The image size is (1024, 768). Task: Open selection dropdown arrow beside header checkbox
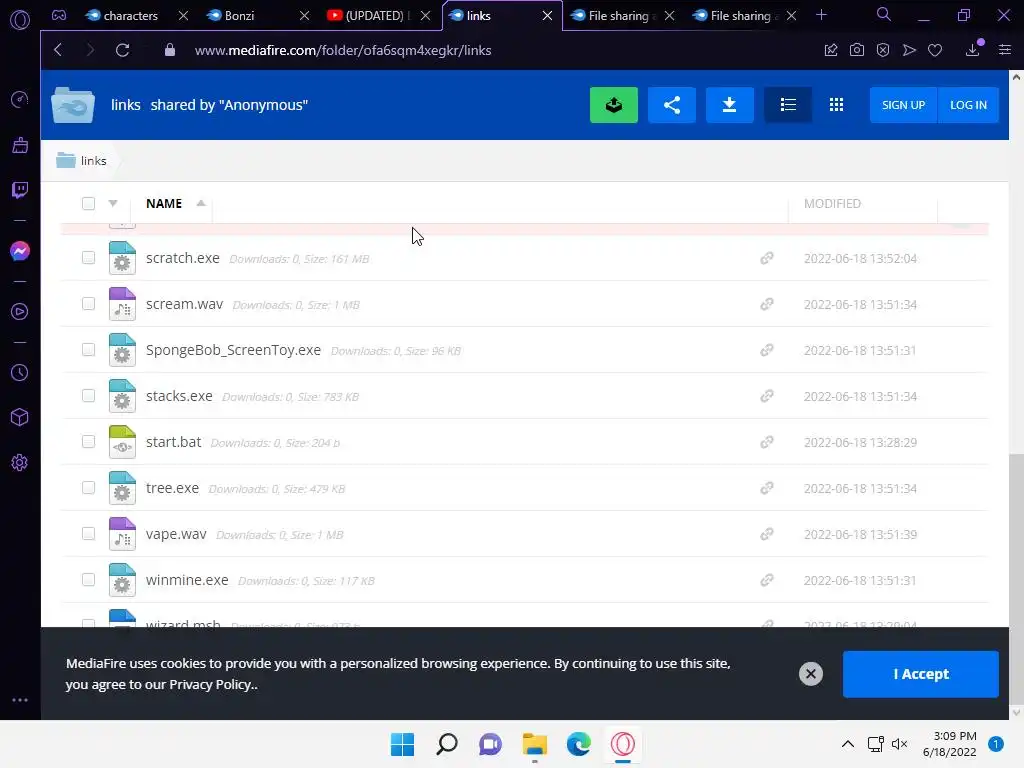pos(113,203)
